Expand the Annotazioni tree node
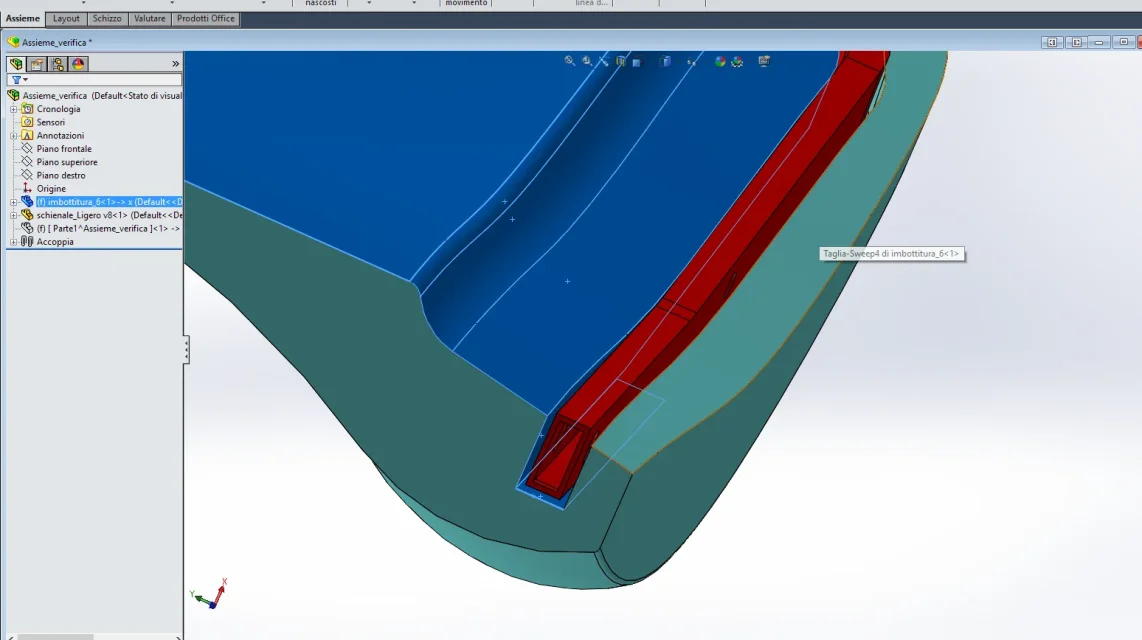Image resolution: width=1142 pixels, height=640 pixels. [x=13, y=135]
